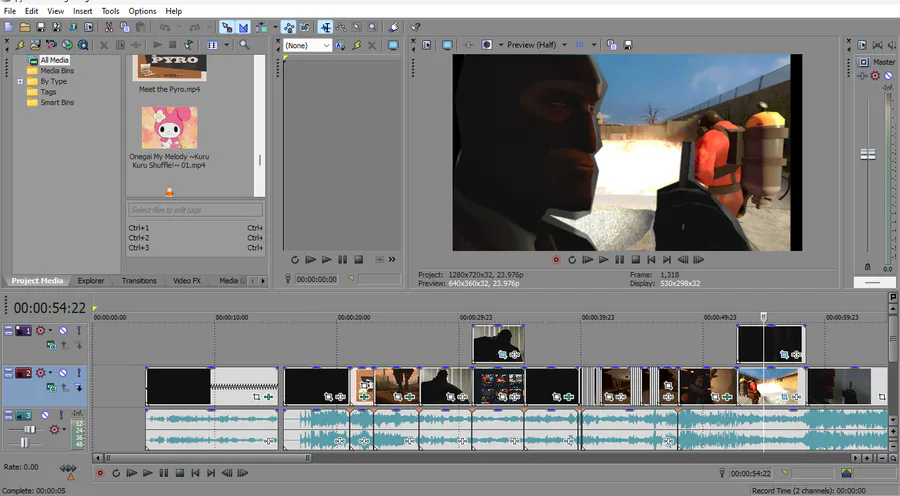Click the Paste clipboard icon
The width and height of the screenshot is (900, 496).
pos(141,27)
